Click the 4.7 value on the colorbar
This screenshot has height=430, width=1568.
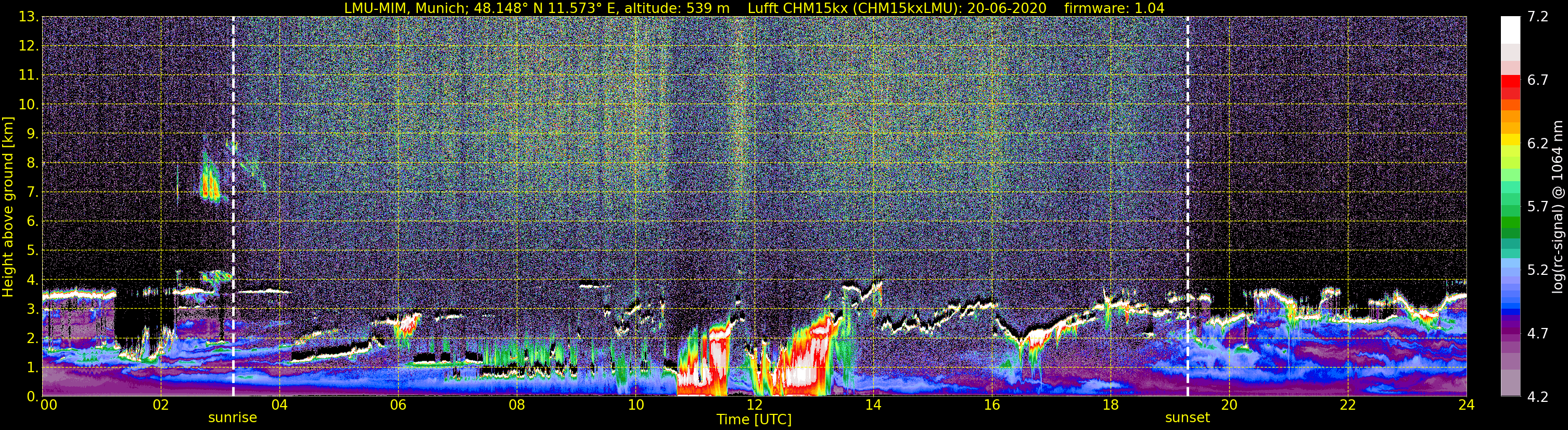coord(1538,333)
